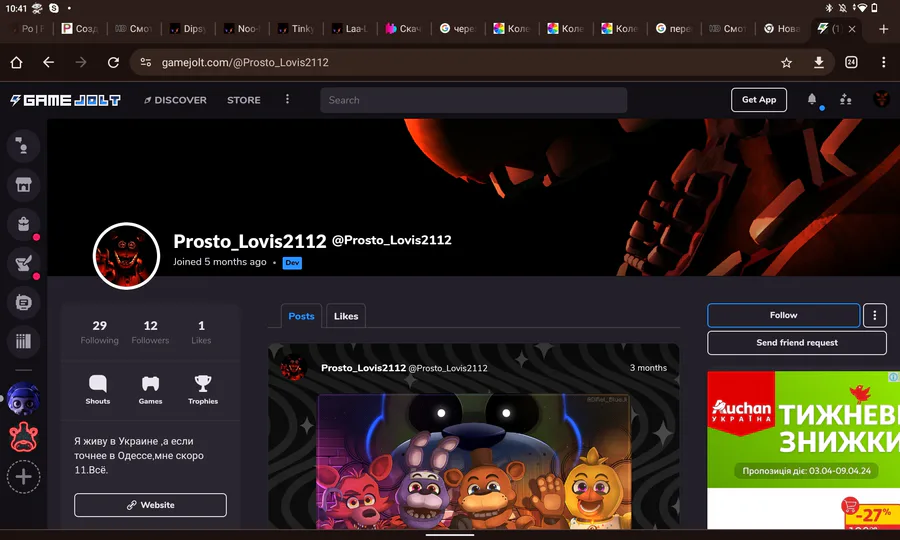
Task: Switch to the Нова browser tab
Action: click(x=782, y=29)
